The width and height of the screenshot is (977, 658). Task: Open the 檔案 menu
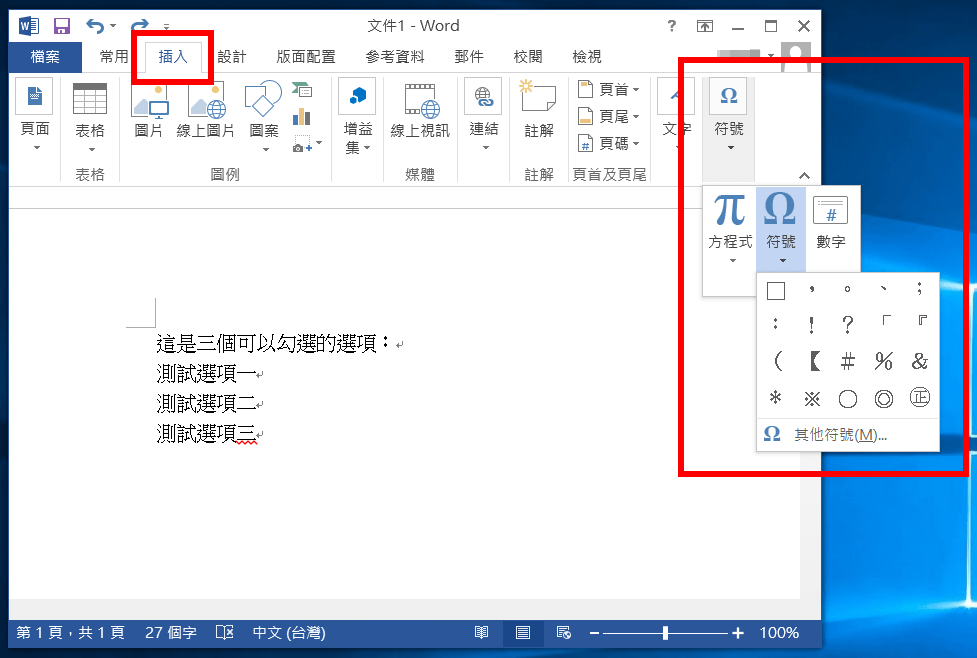(x=45, y=57)
